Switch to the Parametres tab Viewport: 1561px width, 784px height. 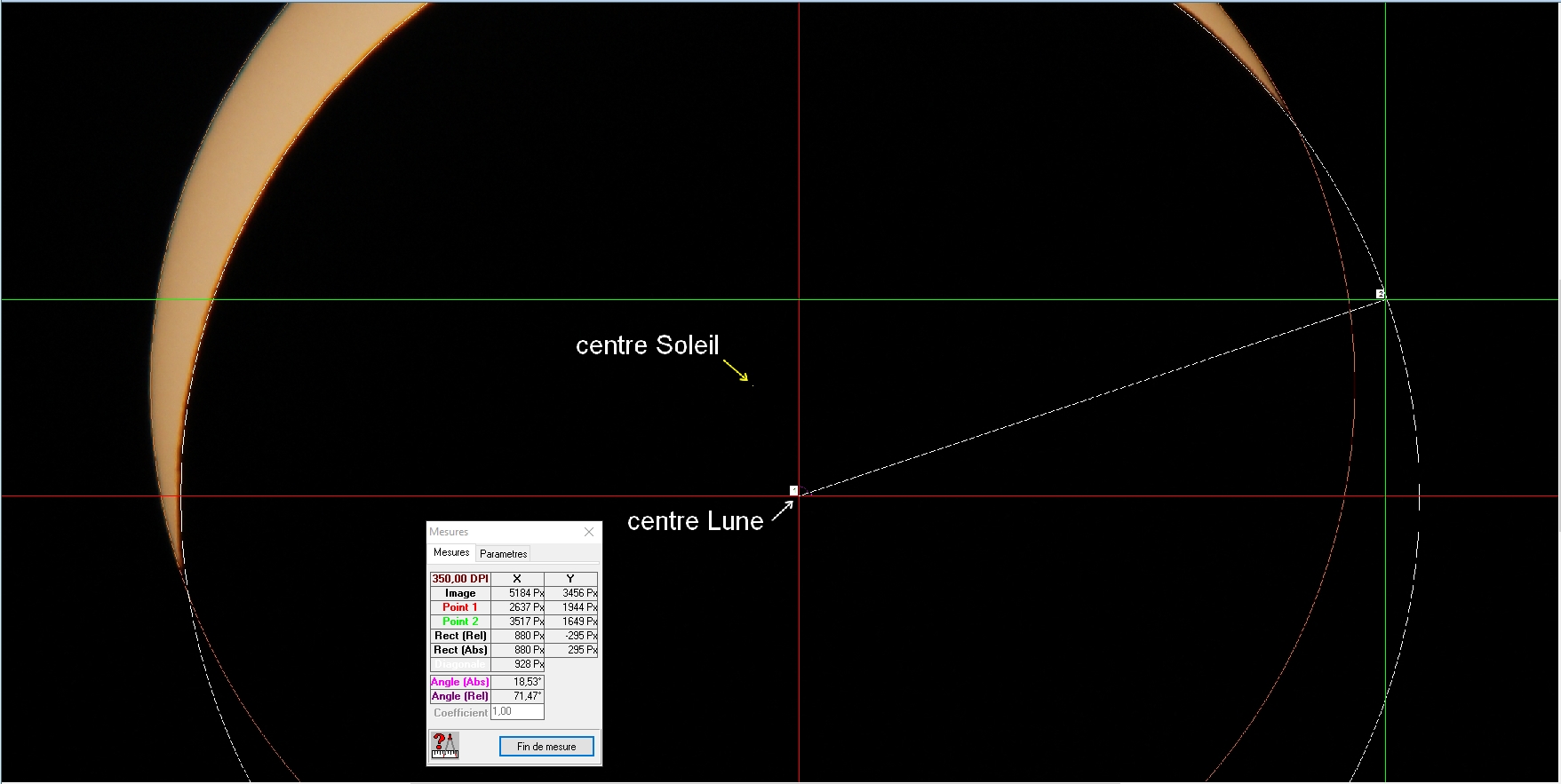tap(503, 553)
